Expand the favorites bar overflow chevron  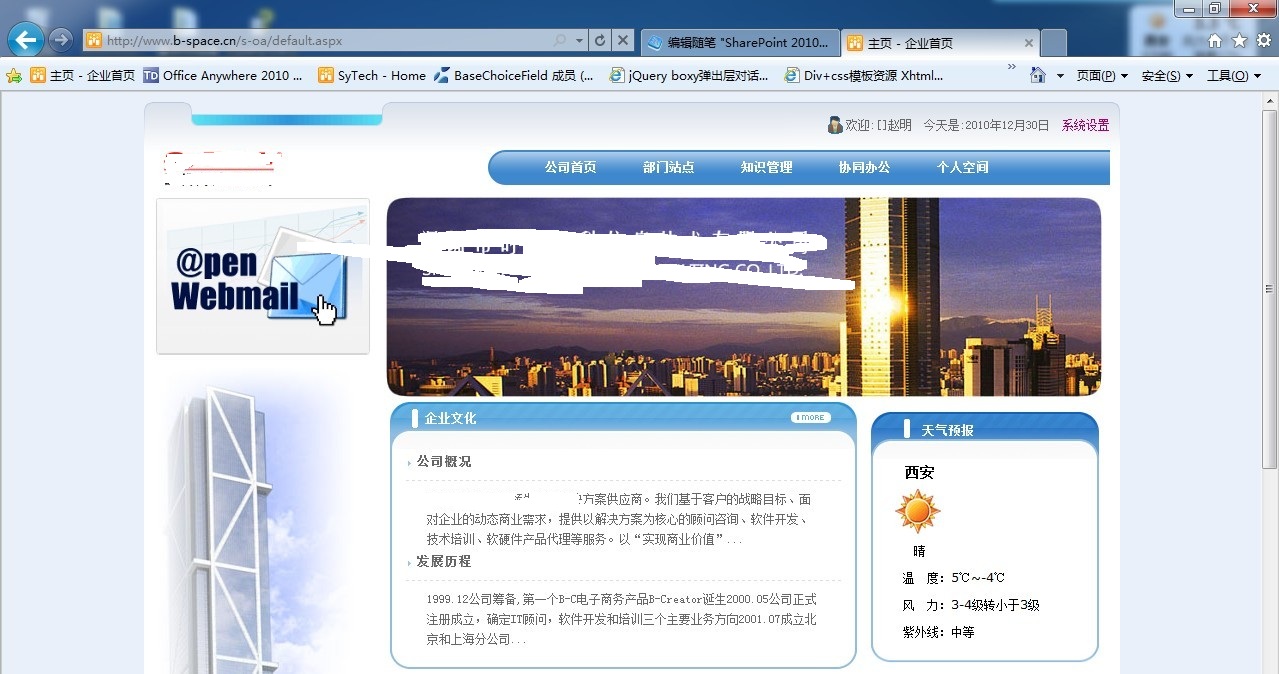[1011, 68]
